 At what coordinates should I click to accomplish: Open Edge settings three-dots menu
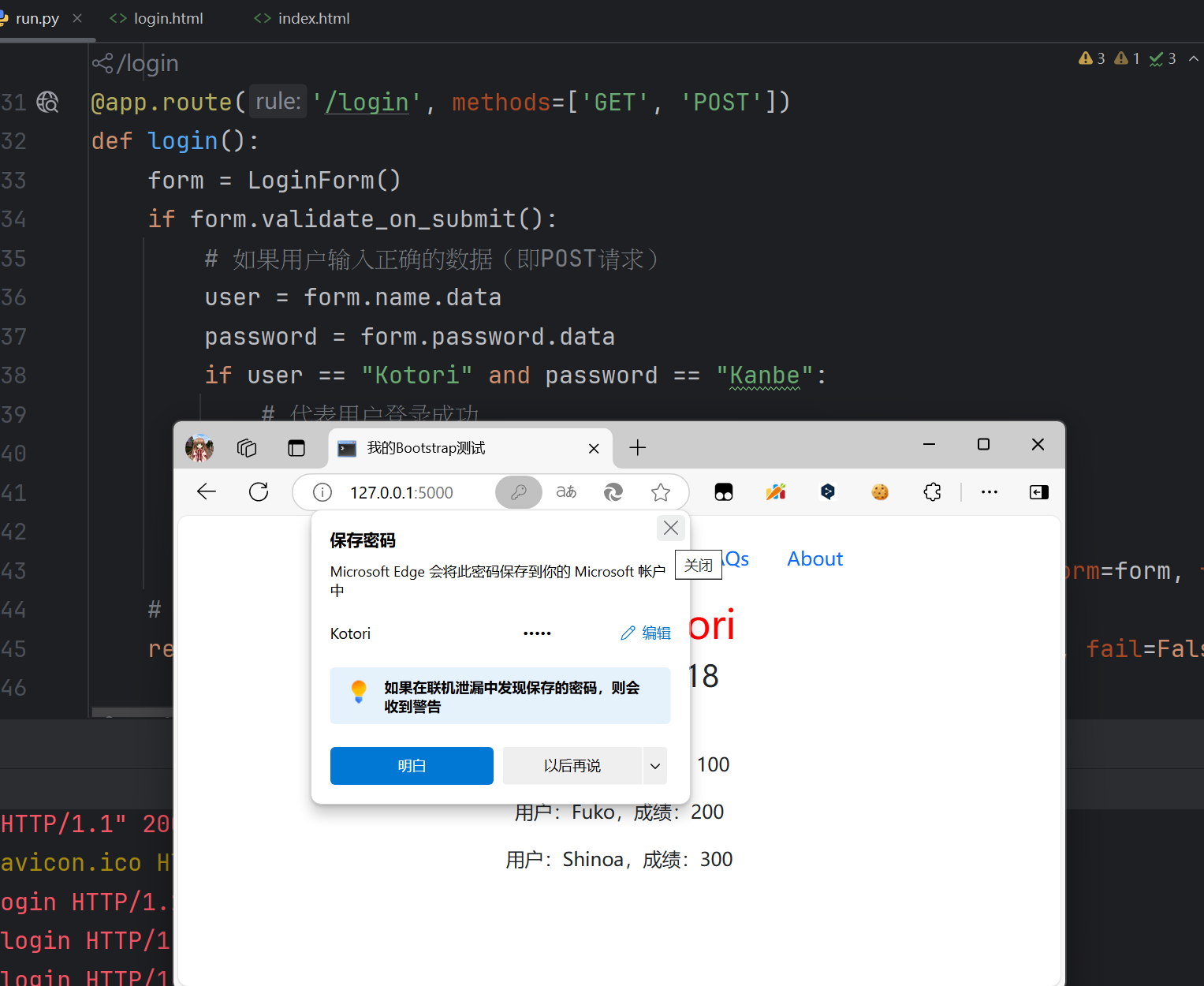coord(989,492)
